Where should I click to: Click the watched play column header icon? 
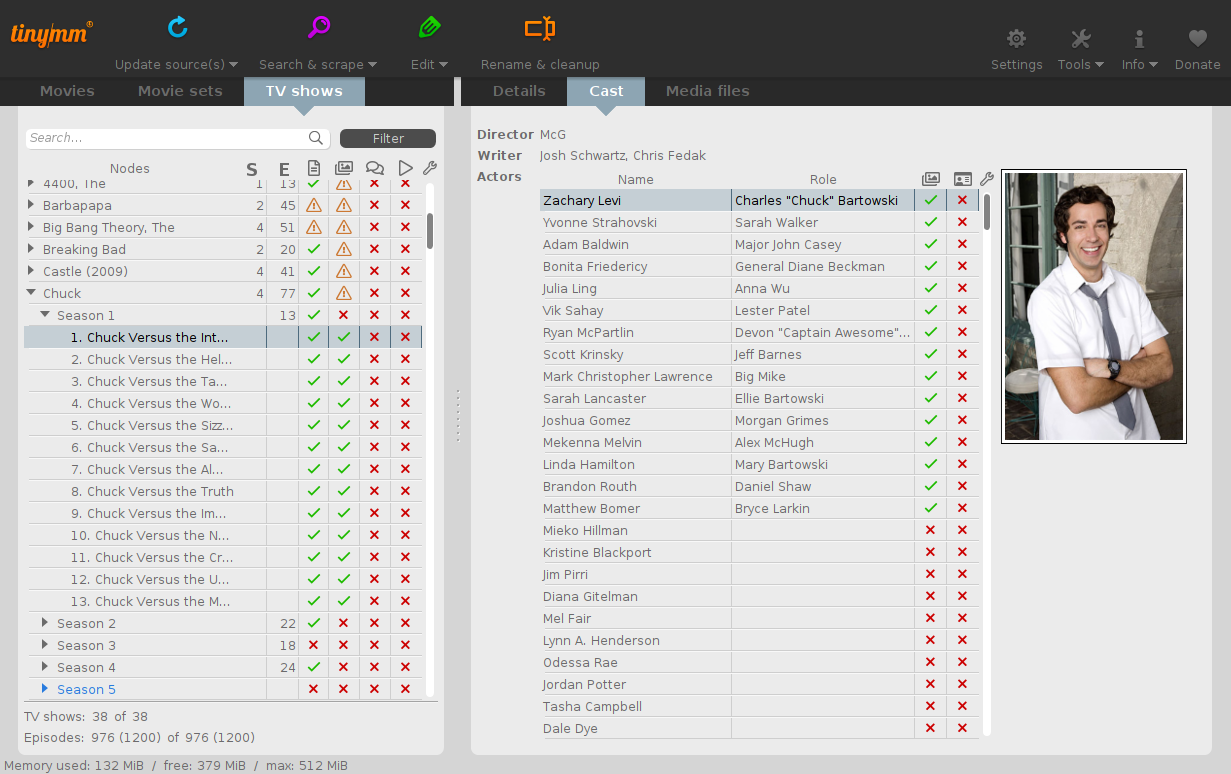coord(405,168)
